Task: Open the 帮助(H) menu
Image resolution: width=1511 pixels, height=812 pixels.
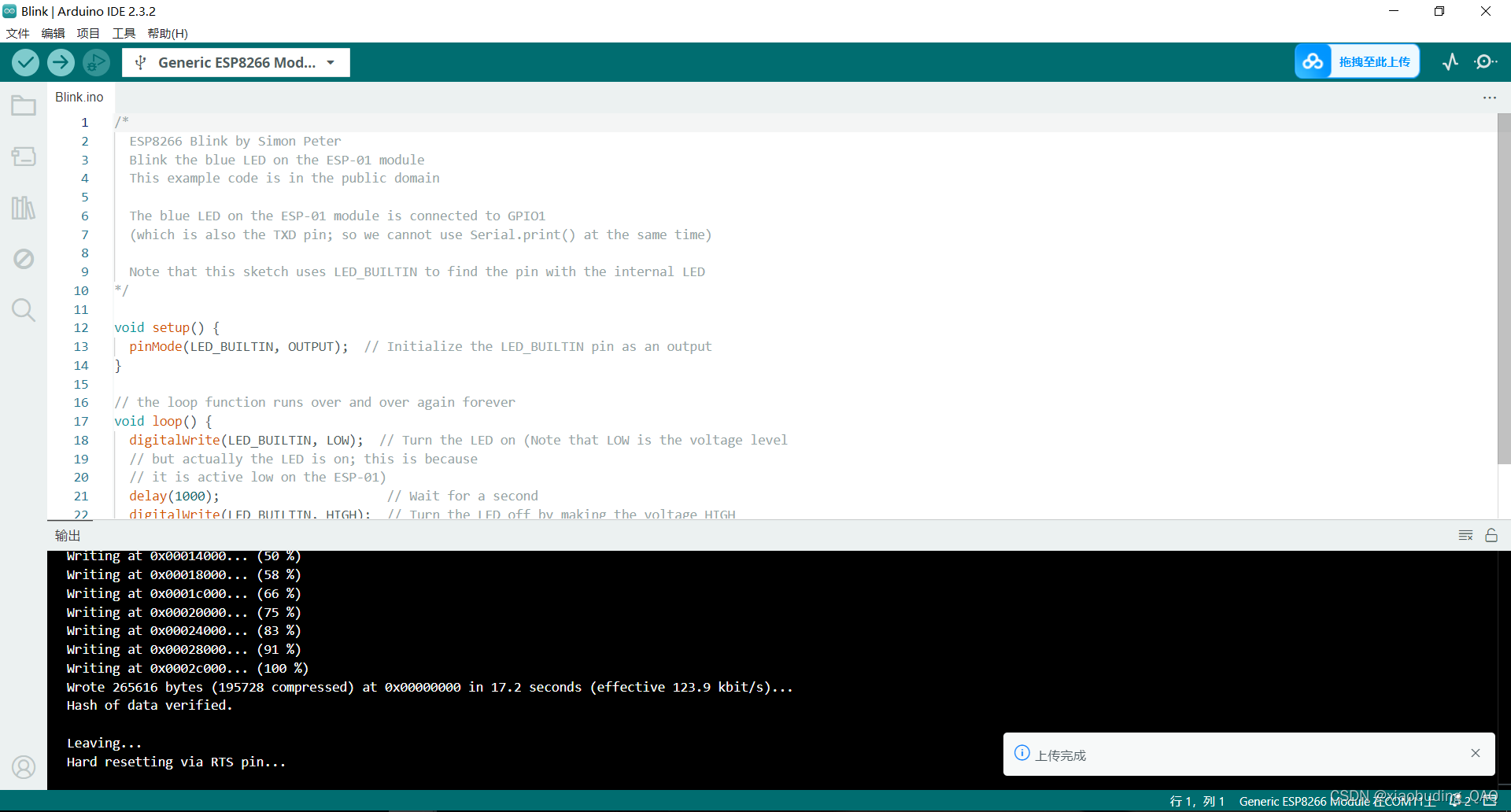Action: 168,33
